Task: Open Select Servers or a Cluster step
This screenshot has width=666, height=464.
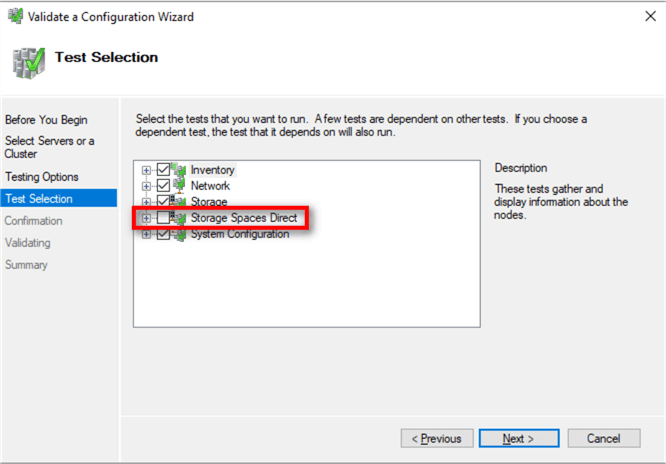Action: coord(50,147)
